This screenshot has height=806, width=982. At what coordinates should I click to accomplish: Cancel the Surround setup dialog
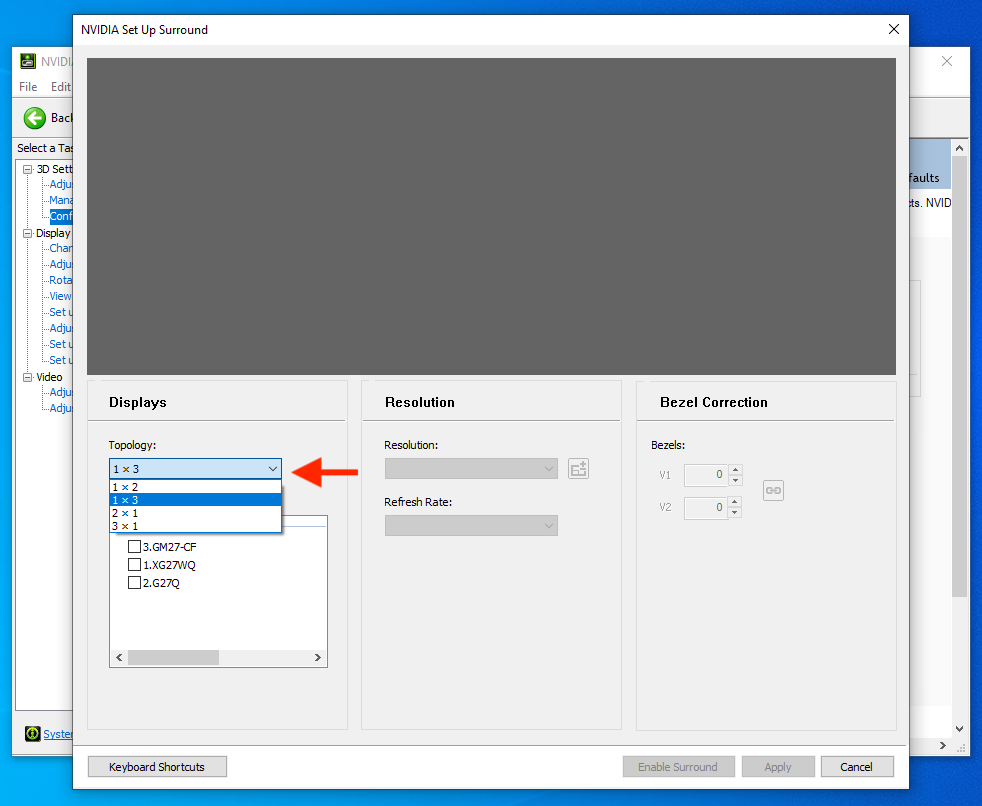coord(857,767)
